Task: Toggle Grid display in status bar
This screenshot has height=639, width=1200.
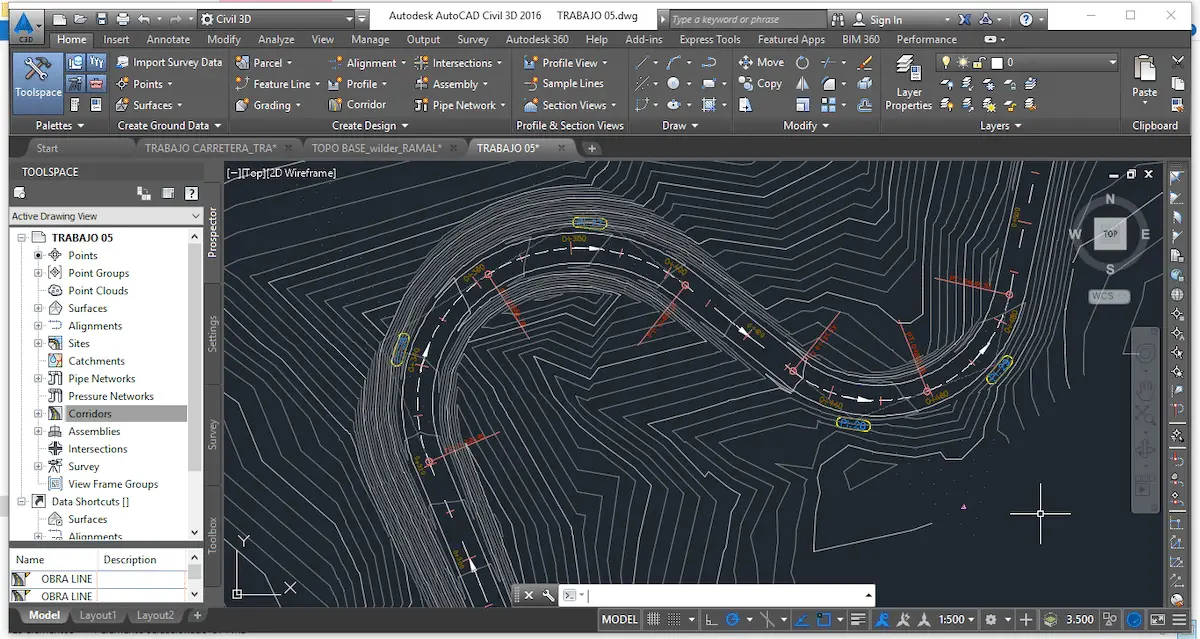Action: tap(653, 619)
